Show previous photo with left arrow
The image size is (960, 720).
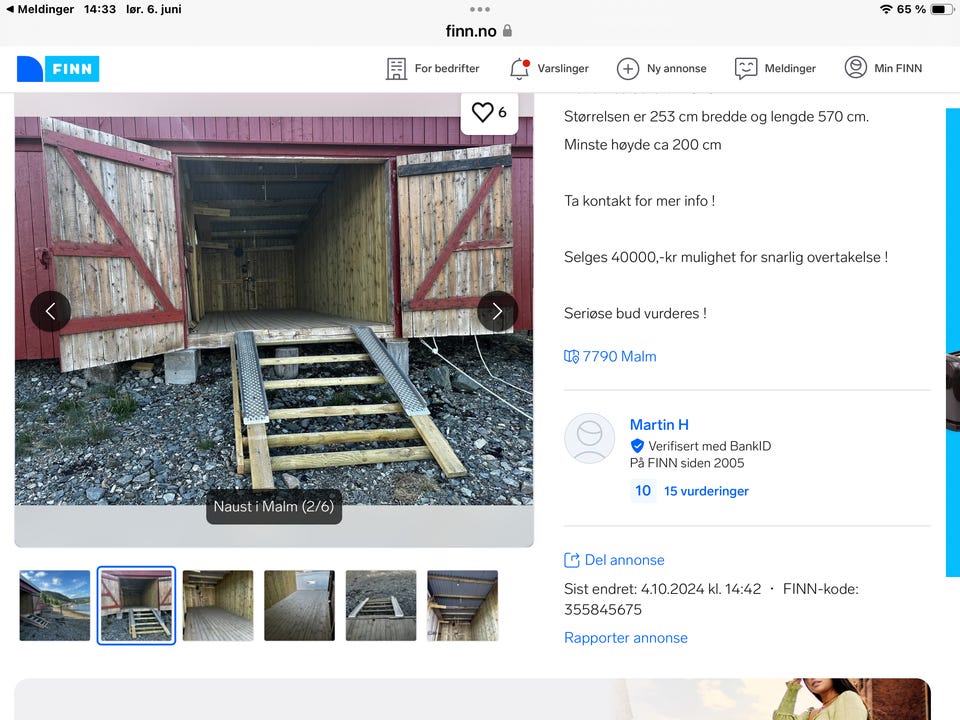pyautogui.click(x=51, y=311)
